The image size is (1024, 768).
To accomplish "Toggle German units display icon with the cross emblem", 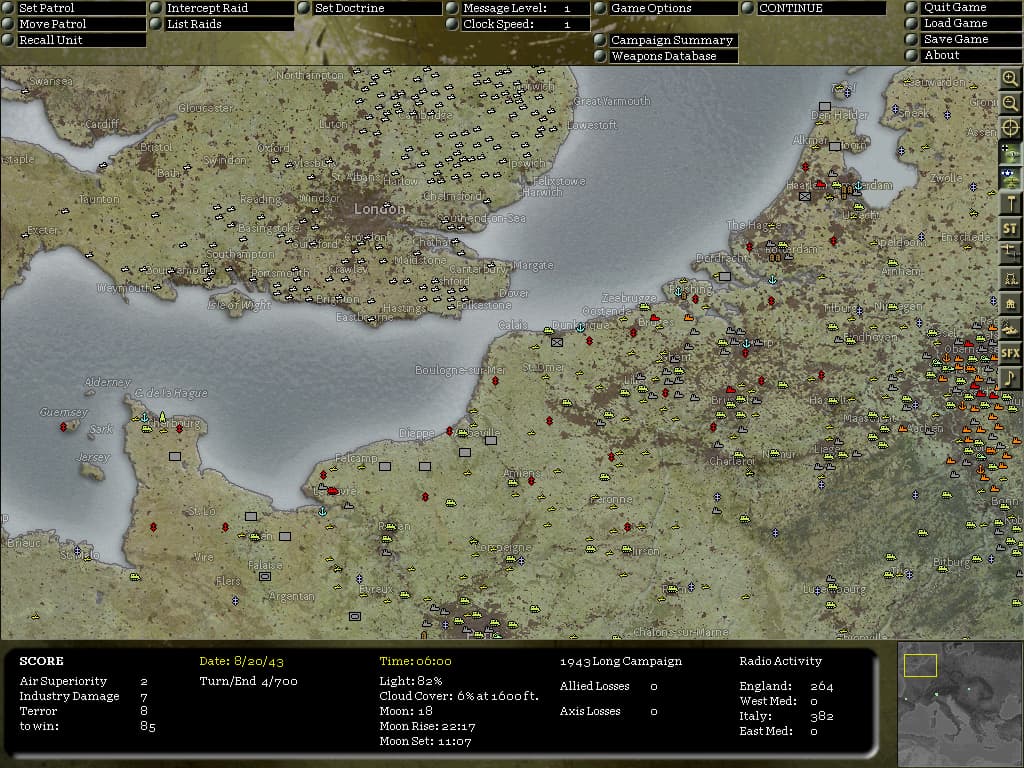I will coord(1010,153).
